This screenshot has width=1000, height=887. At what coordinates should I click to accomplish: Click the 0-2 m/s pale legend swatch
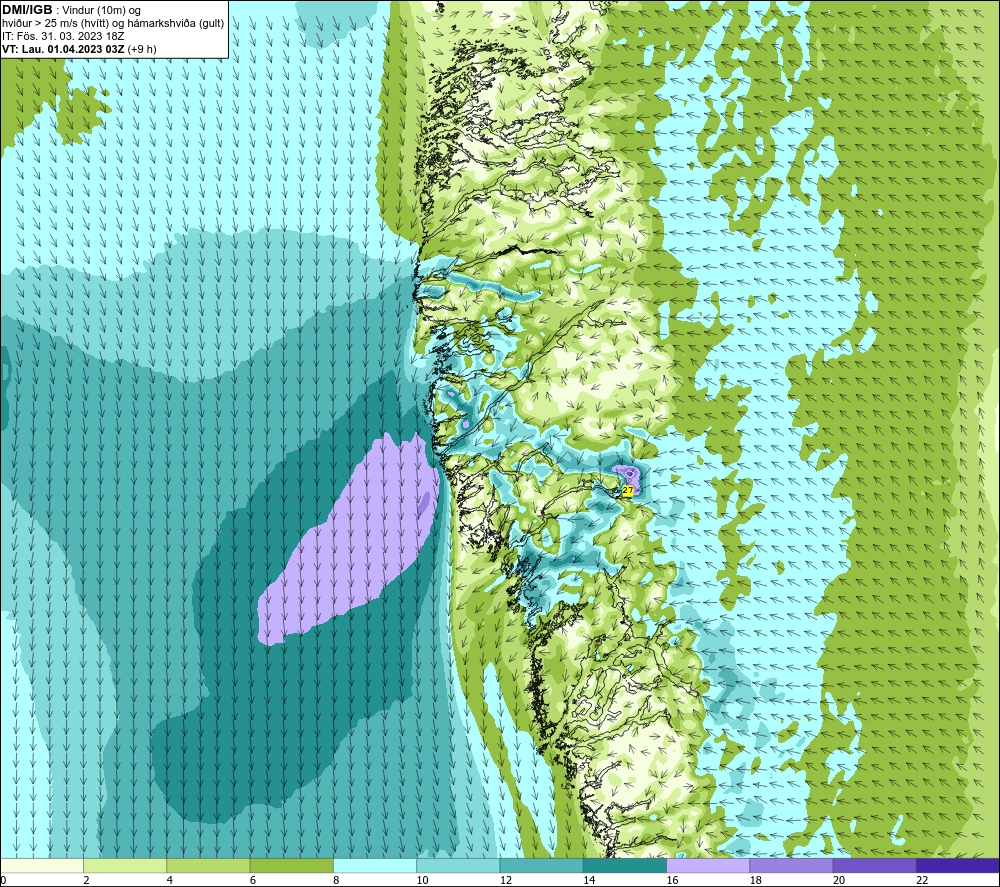click(41, 865)
